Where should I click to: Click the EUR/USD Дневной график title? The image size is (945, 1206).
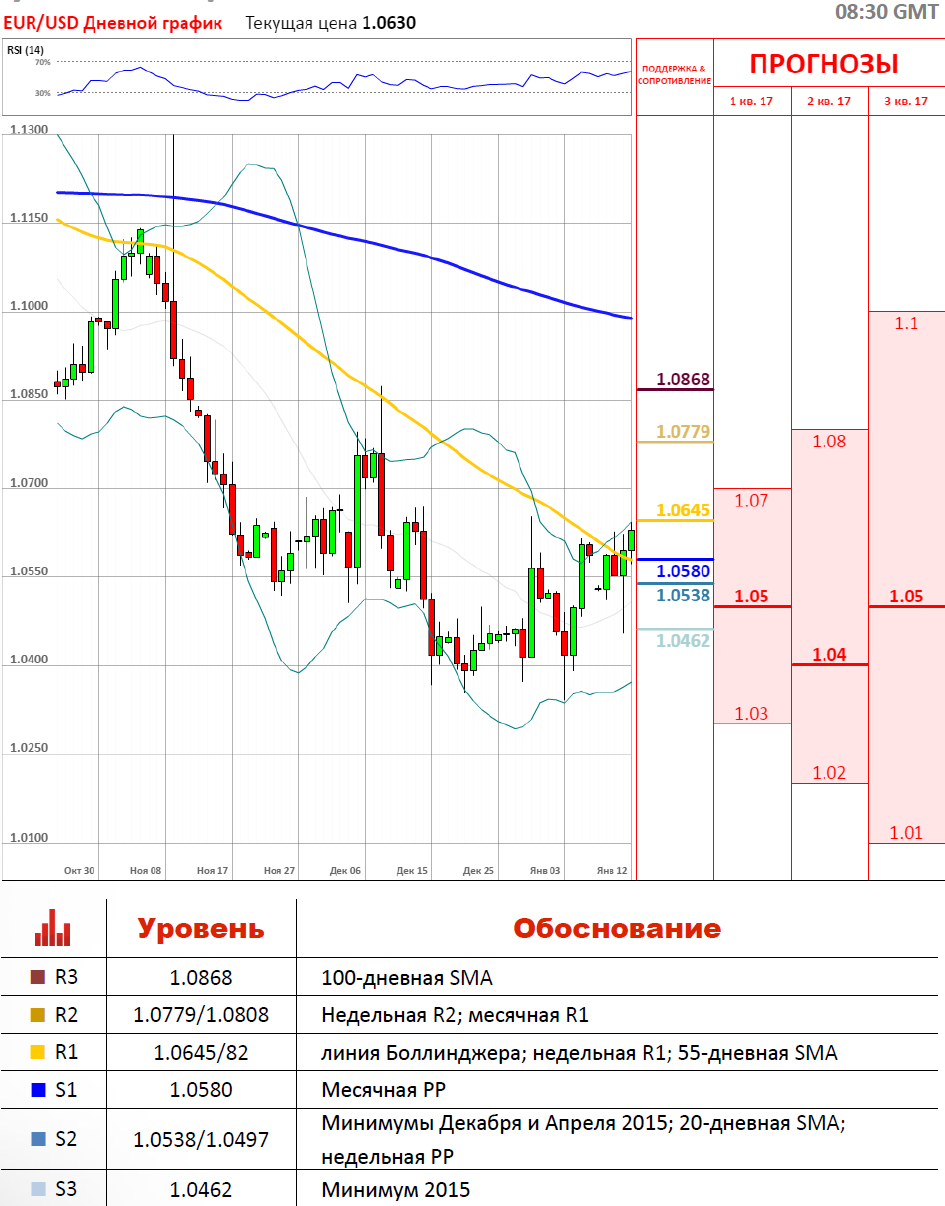pos(112,22)
